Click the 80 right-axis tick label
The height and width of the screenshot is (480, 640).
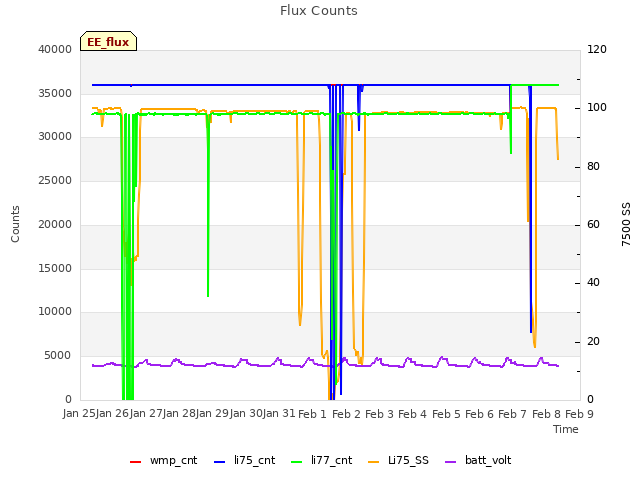(x=593, y=167)
